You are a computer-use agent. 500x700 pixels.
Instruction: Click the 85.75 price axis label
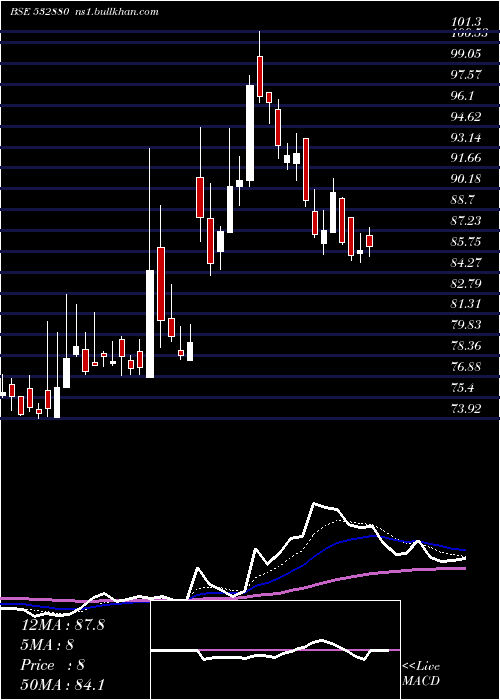coord(466,242)
